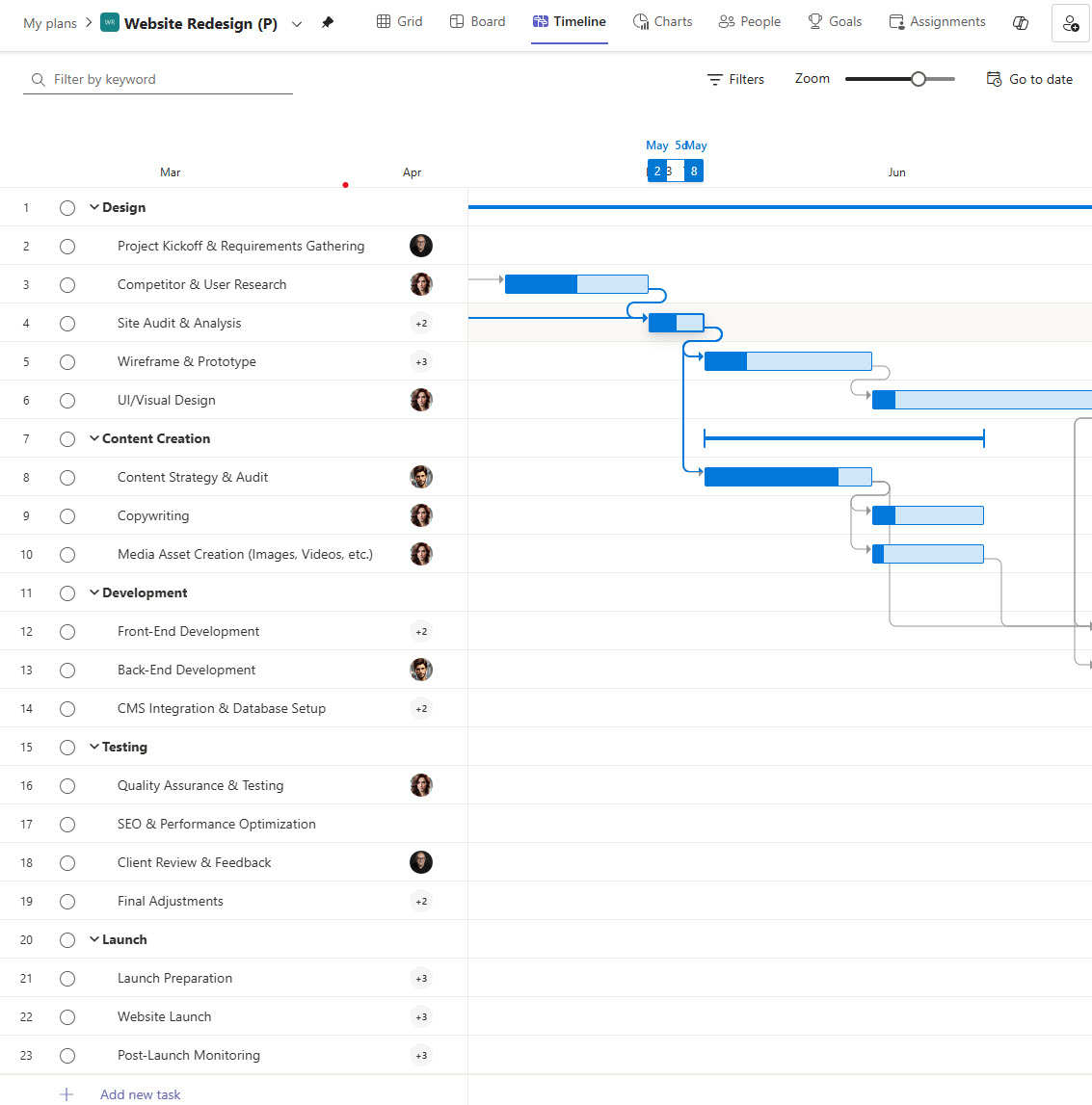
Task: Open Filters with the funnel icon
Action: click(715, 80)
